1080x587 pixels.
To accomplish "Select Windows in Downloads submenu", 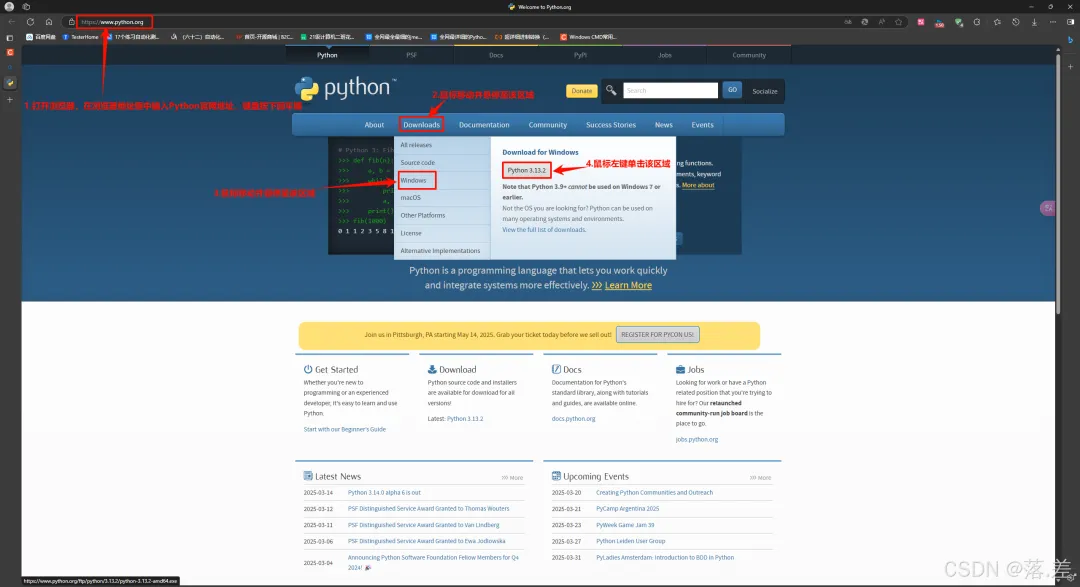I will click(x=442, y=181).
